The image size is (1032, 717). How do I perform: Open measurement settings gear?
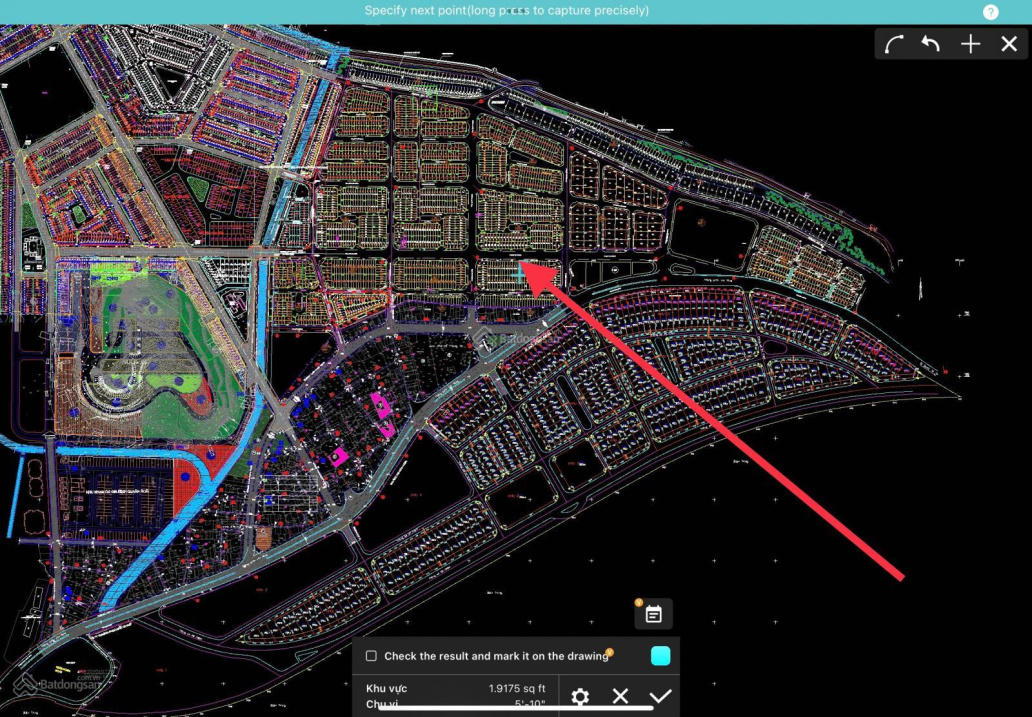click(580, 696)
